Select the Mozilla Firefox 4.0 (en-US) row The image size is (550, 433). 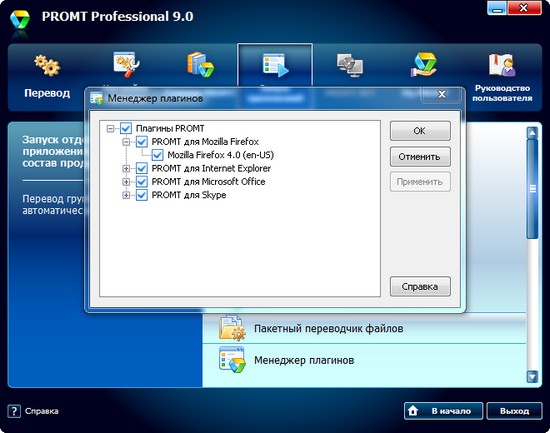pyautogui.click(x=220, y=155)
